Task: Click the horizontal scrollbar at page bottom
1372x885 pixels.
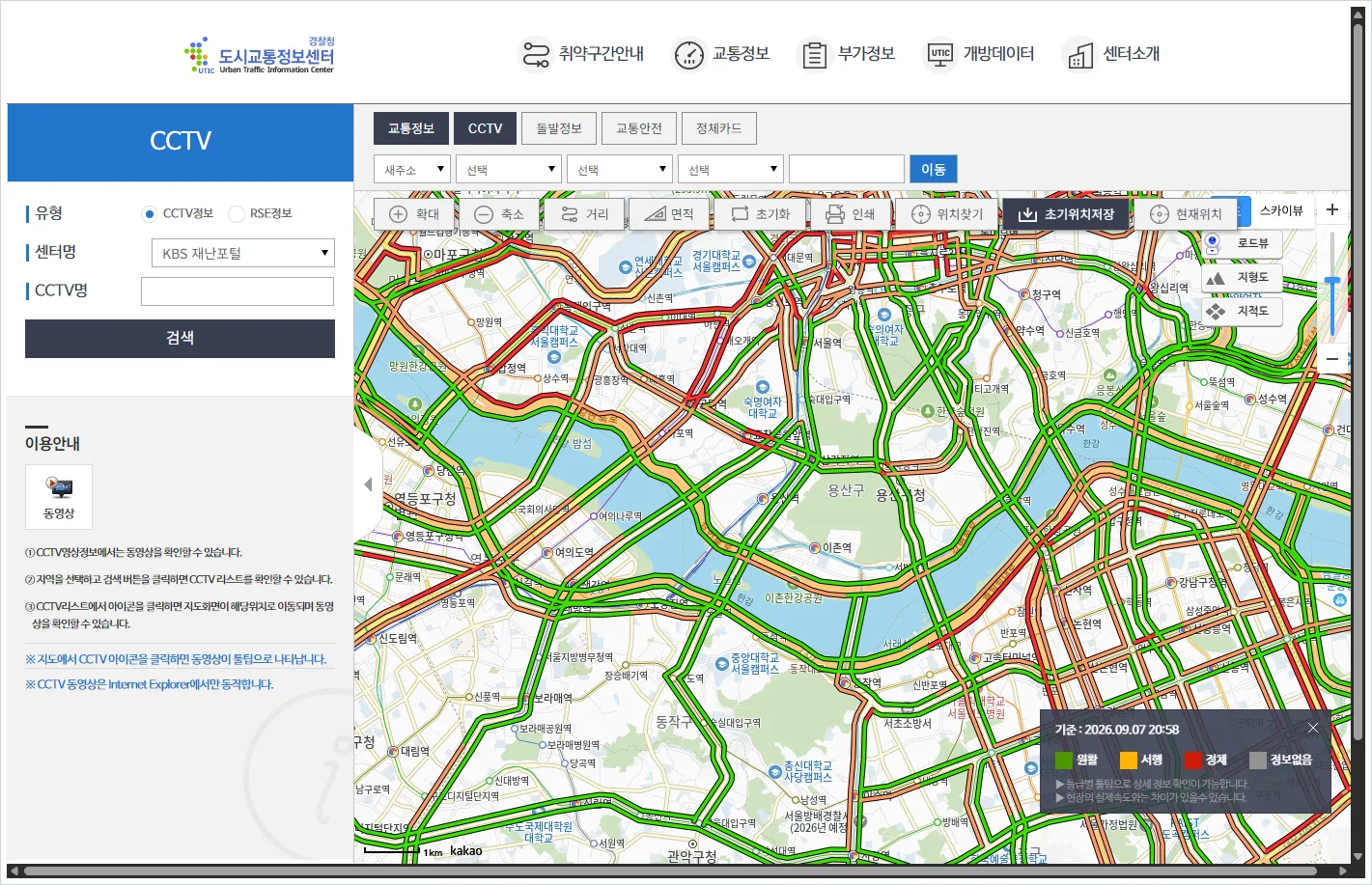Action: click(x=670, y=871)
